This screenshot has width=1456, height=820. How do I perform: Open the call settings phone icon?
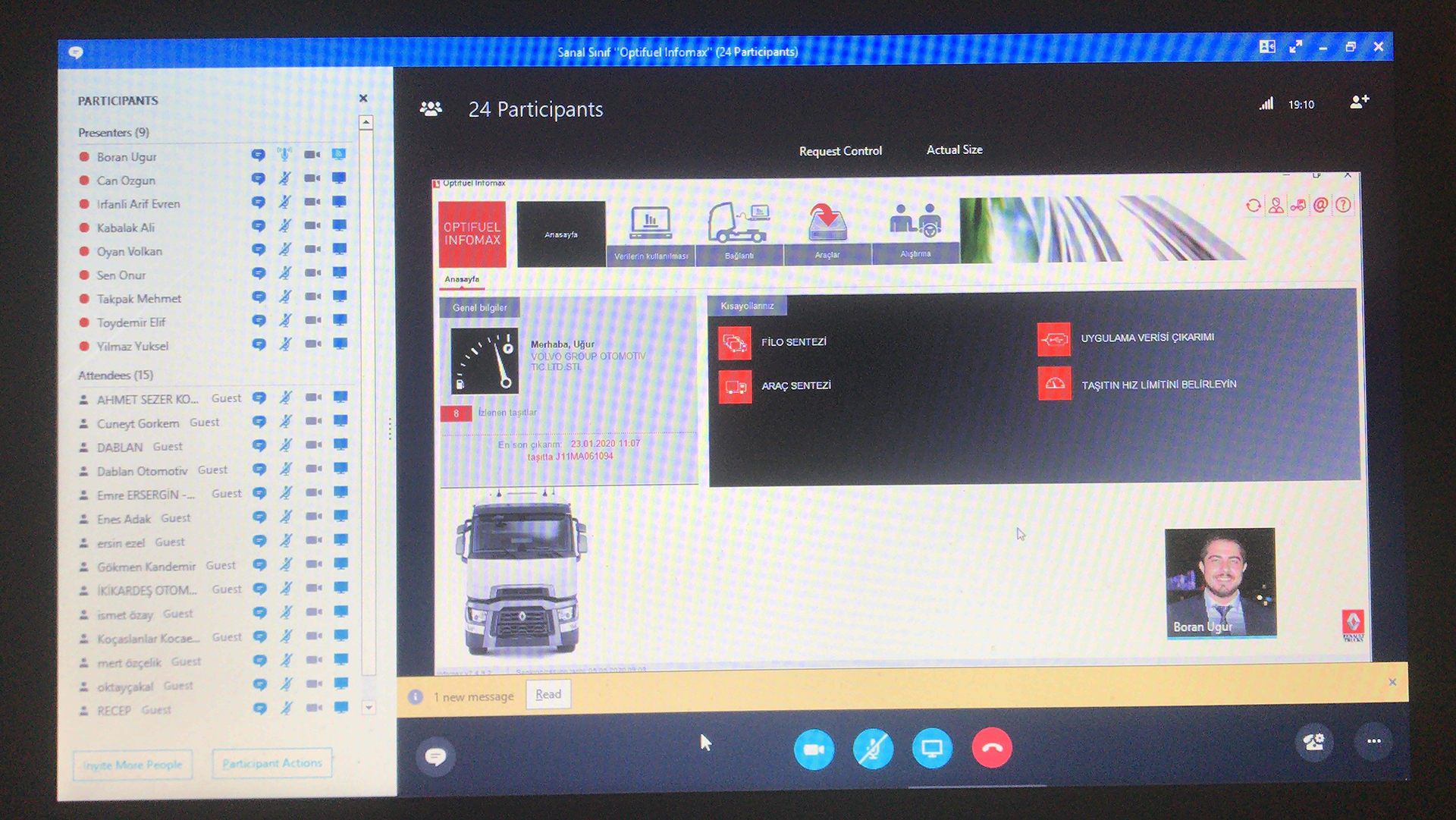1314,742
